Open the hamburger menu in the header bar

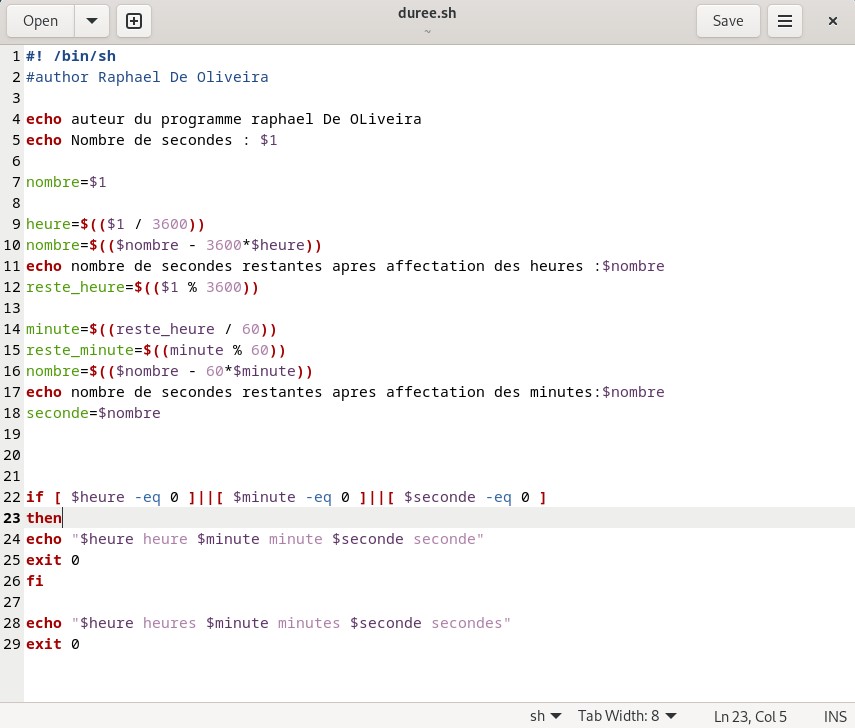(785, 20)
